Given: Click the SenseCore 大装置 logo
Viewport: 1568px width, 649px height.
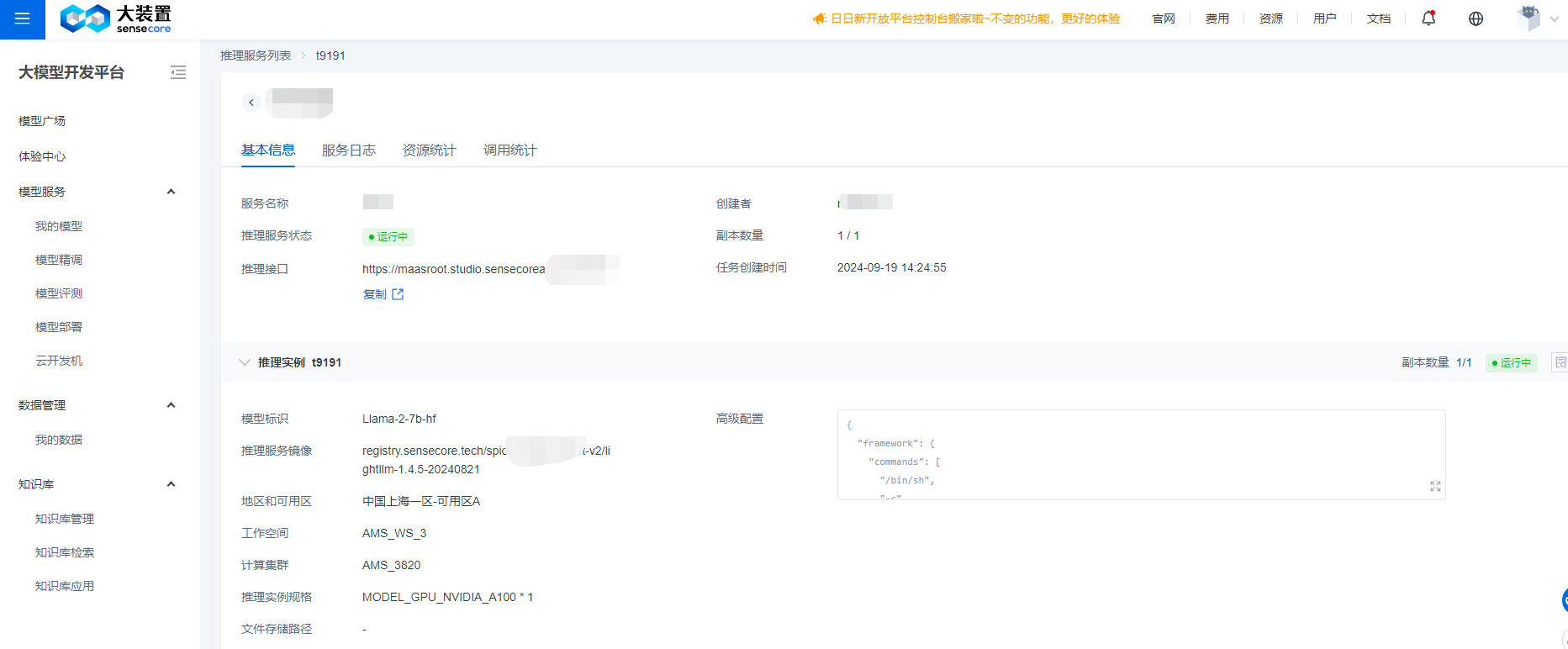Looking at the screenshot, I should pyautogui.click(x=115, y=18).
